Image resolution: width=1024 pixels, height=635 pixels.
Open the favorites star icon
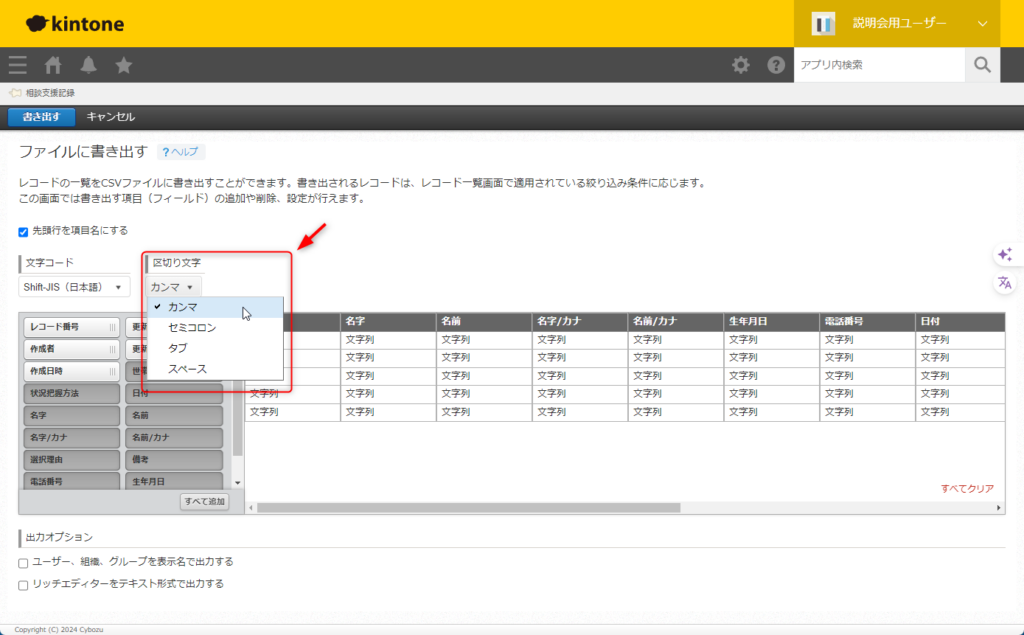(124, 65)
